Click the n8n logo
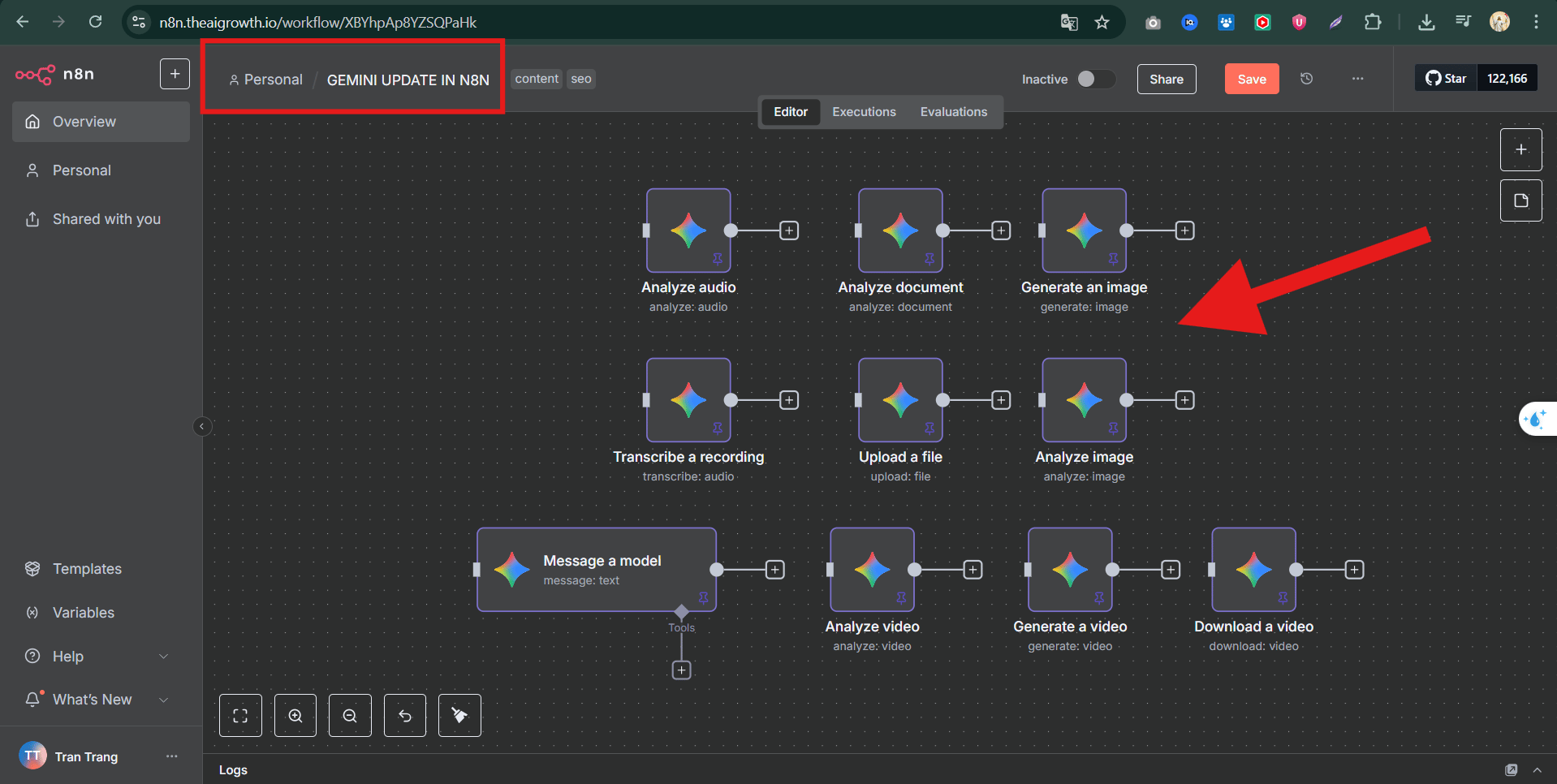The image size is (1557, 784). (x=54, y=74)
